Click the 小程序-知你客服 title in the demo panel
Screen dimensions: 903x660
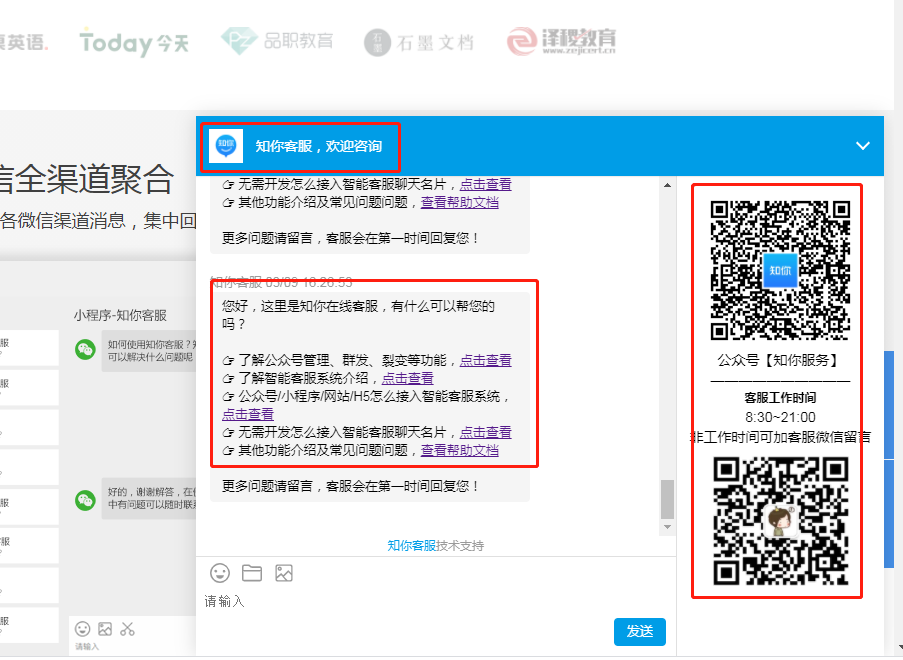[120, 316]
